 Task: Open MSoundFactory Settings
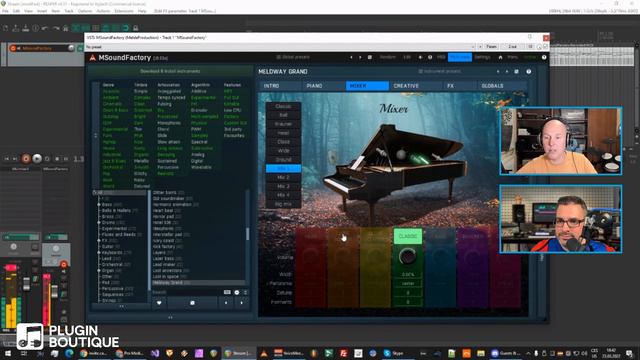coord(482,58)
